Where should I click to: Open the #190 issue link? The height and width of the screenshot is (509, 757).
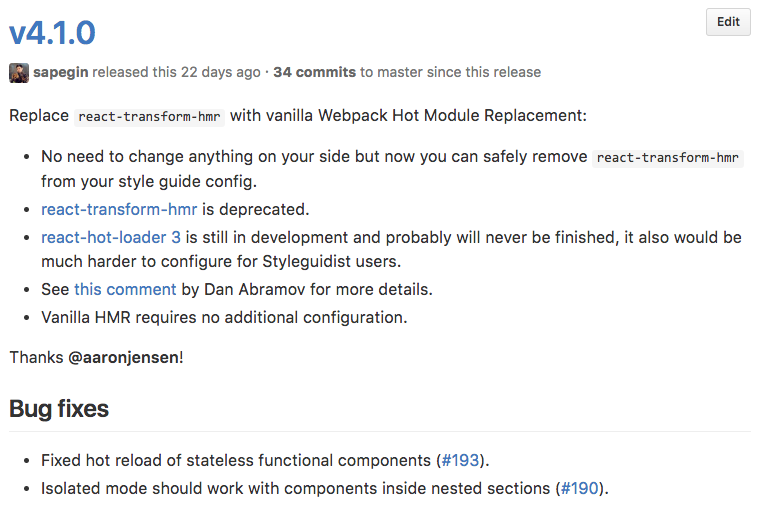(x=580, y=488)
